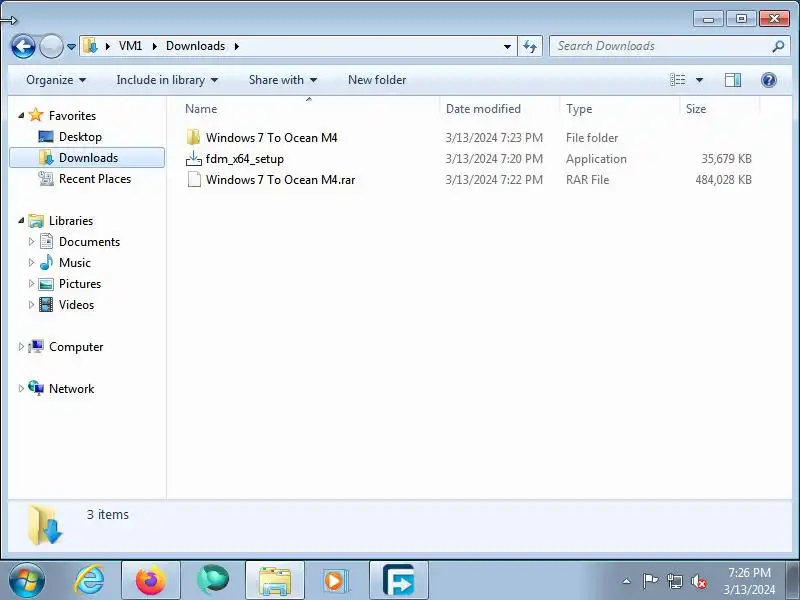
Task: Open the Music library
Action: (x=74, y=263)
